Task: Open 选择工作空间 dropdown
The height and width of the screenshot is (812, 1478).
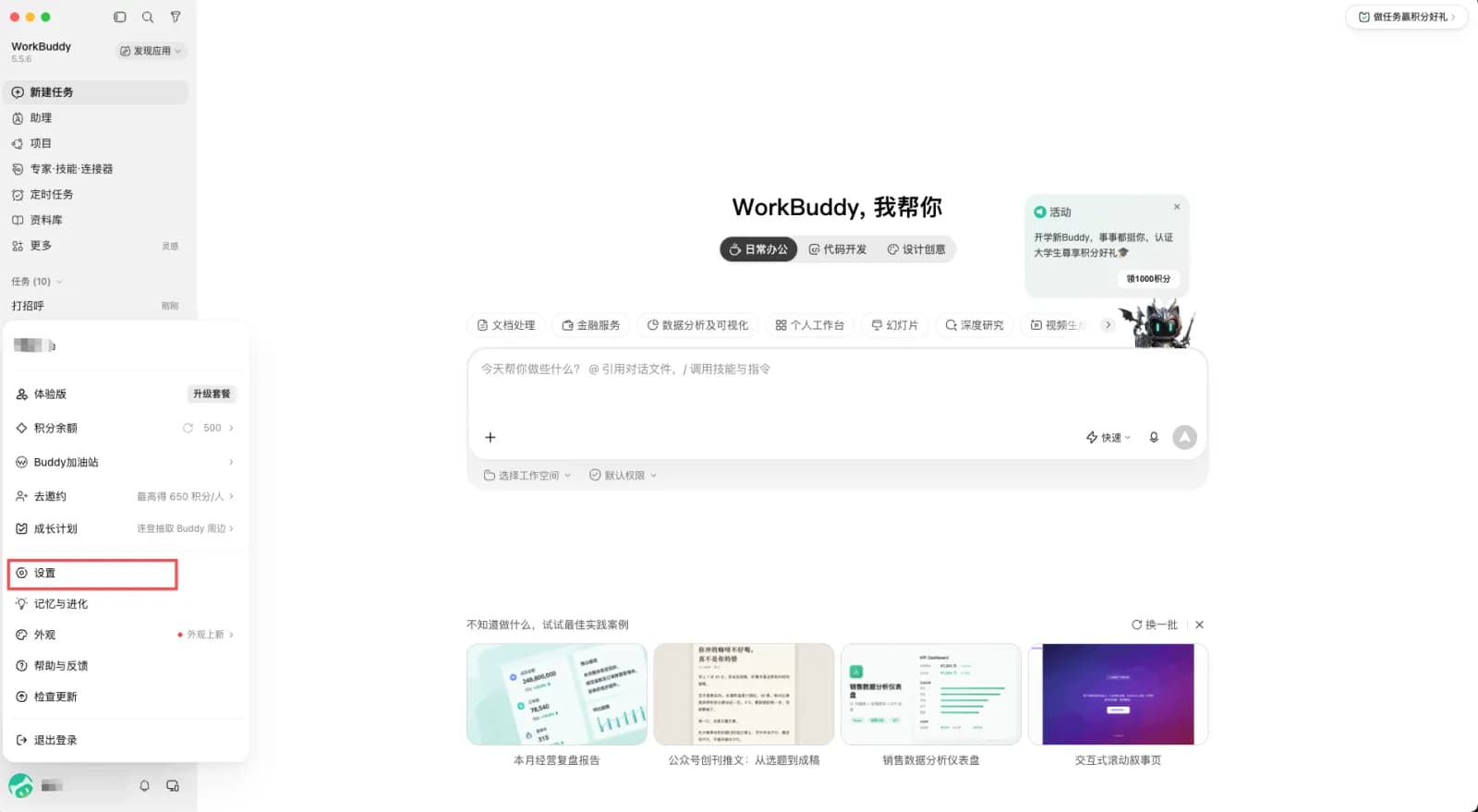Action: click(x=527, y=476)
